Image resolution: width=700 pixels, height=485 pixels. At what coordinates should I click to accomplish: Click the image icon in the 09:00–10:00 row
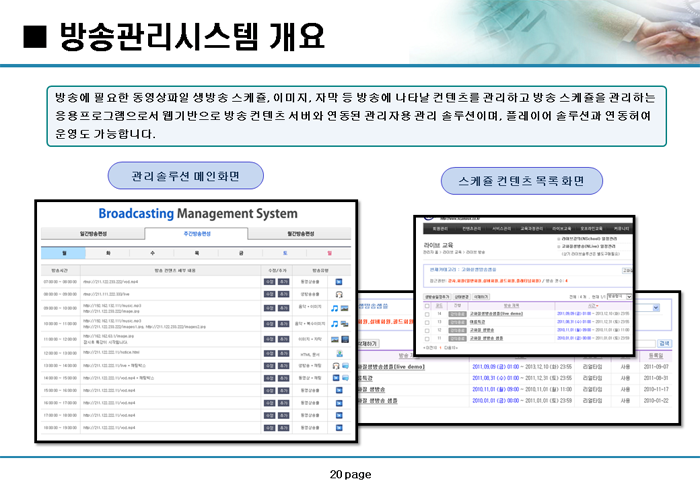[344, 308]
